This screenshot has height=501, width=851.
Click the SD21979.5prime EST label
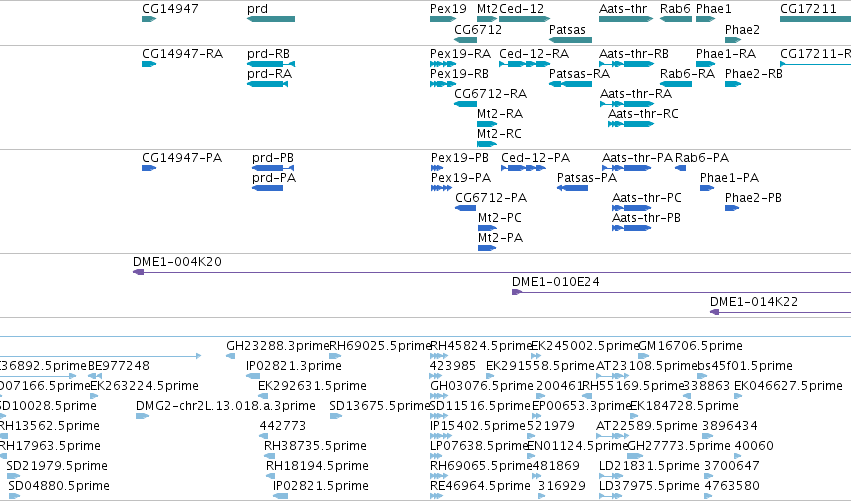click(57, 467)
